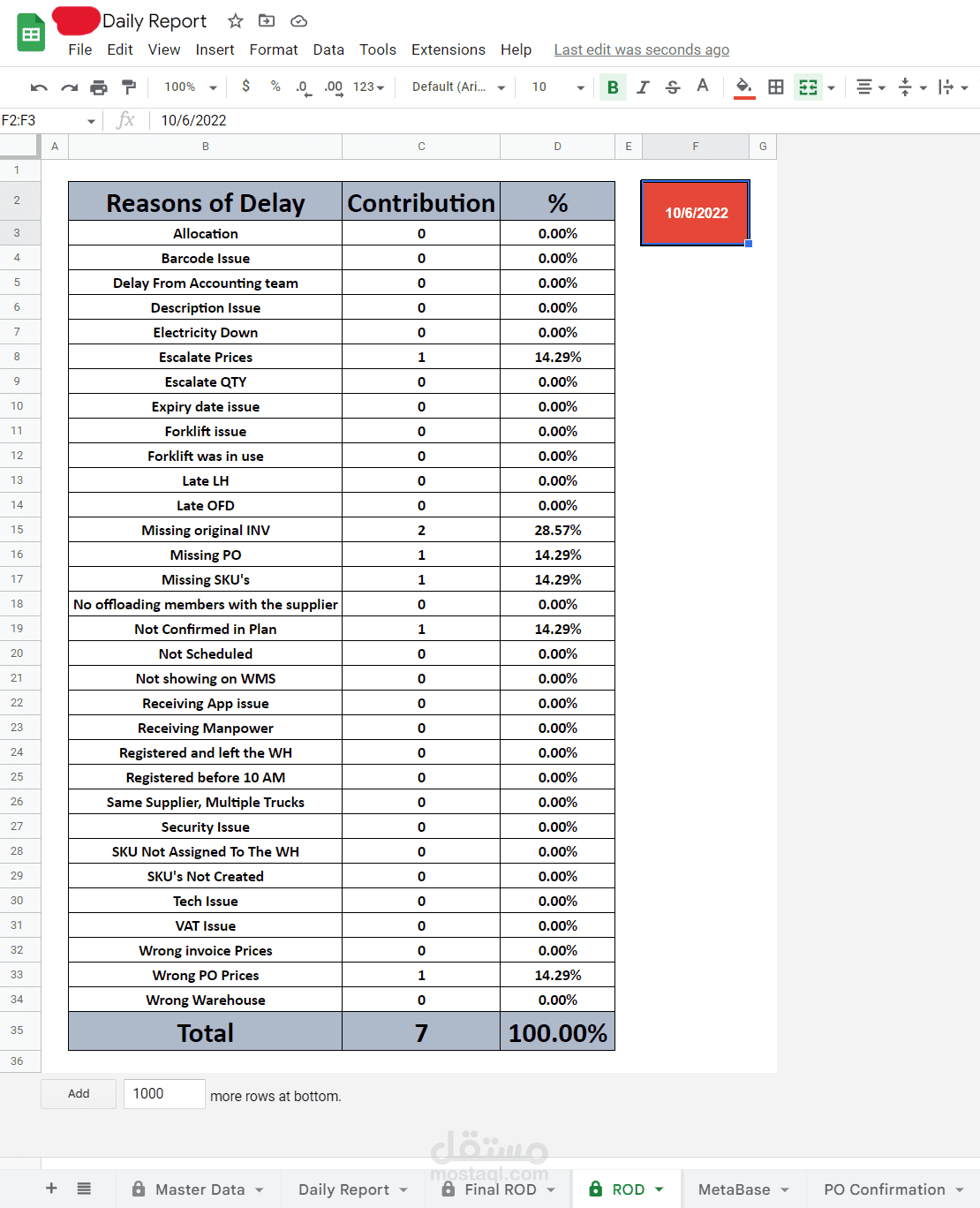This screenshot has height=1208, width=980.
Task: Undo the last action
Action: [x=39, y=87]
